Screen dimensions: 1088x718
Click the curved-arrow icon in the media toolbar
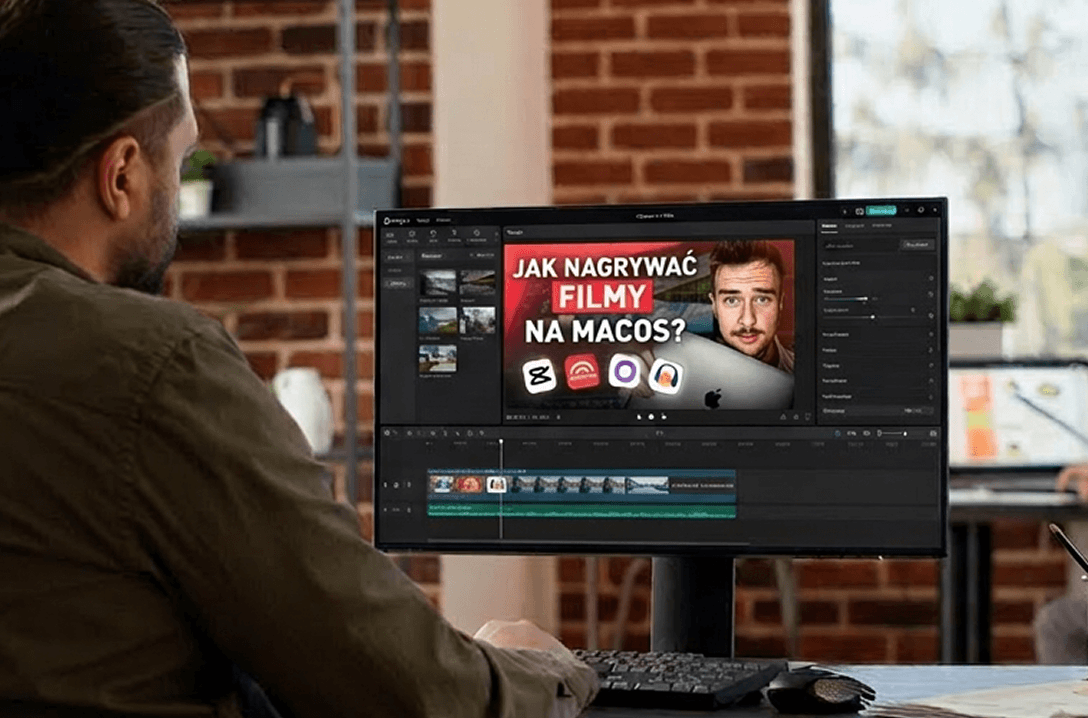click(433, 236)
